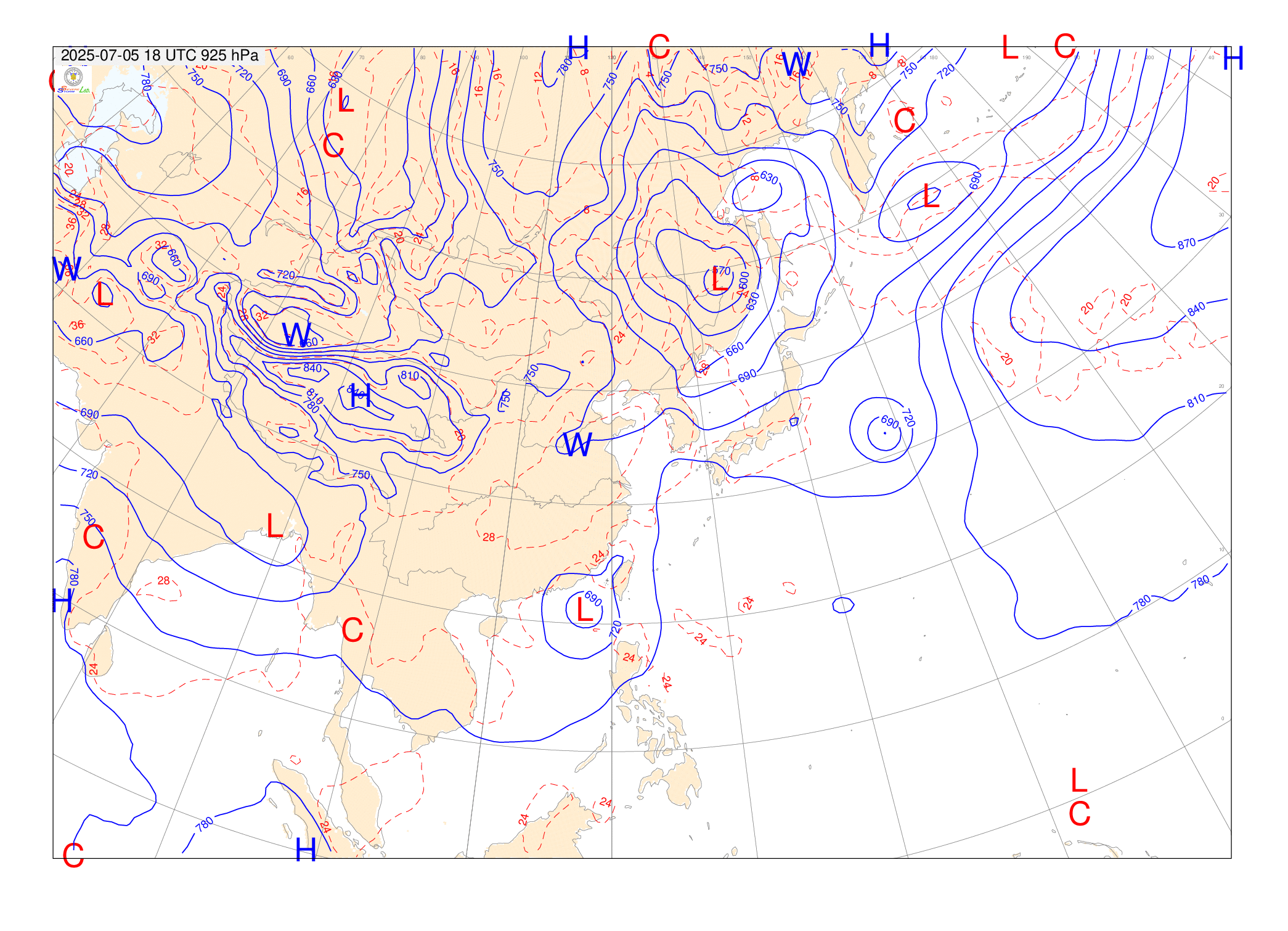The width and height of the screenshot is (1288, 931).
Task: Click '720' label above the Tibet 'W'
Action: 286,275
